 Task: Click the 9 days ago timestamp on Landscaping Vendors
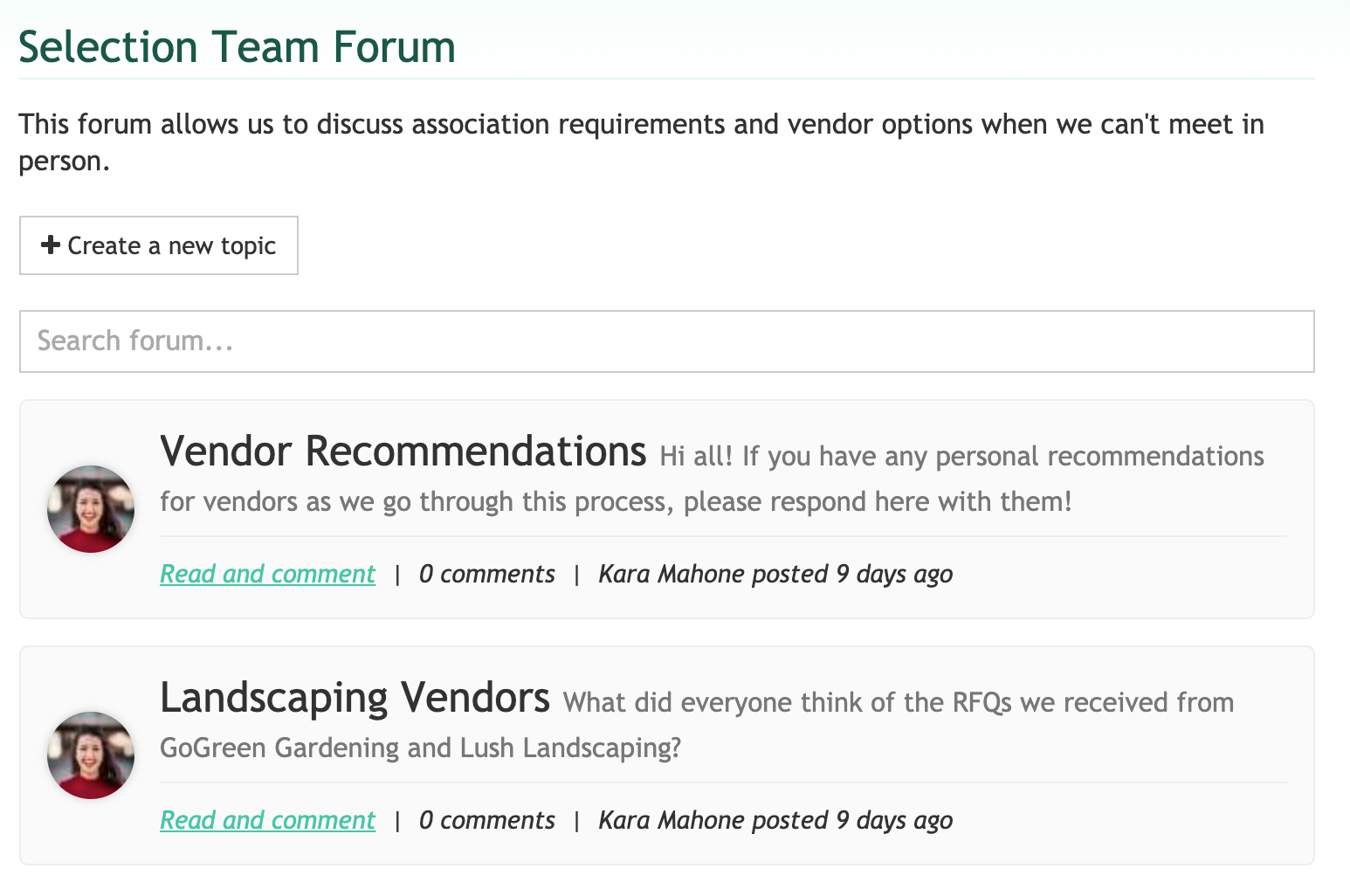point(894,820)
